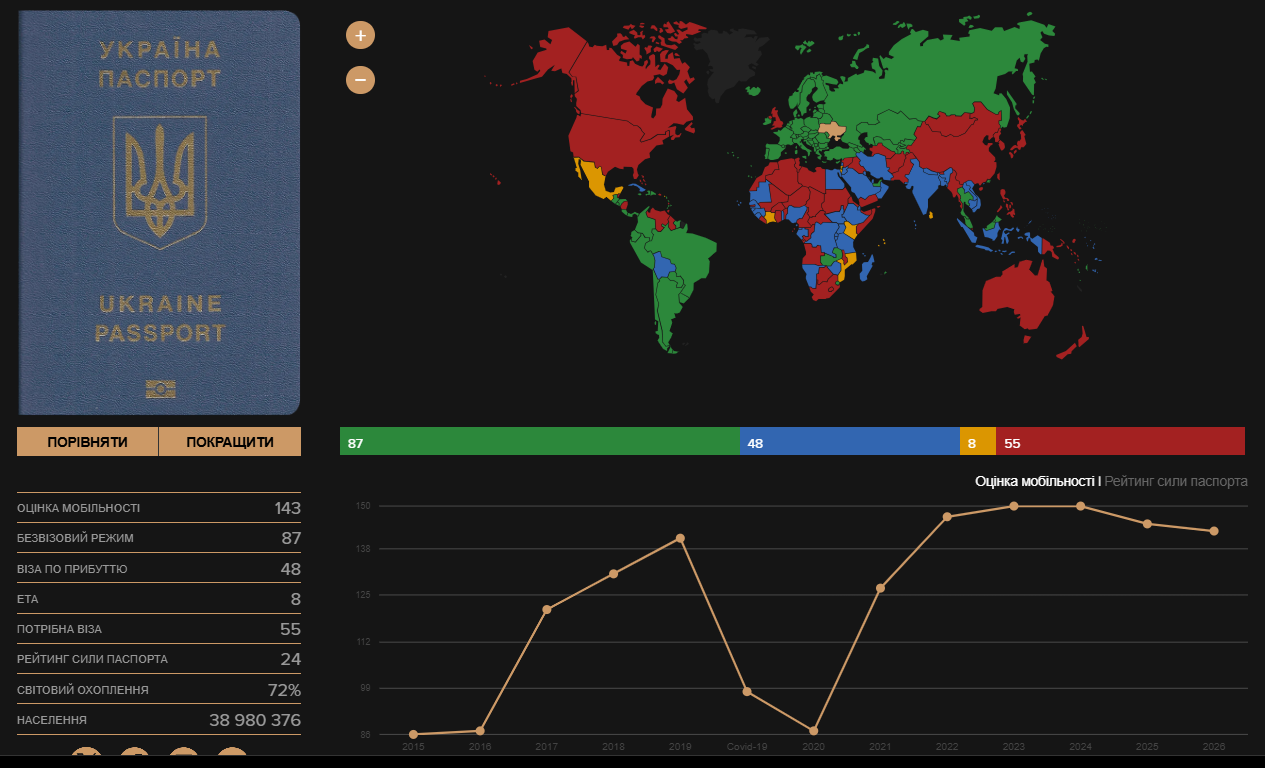Open the БЕЗВІЗОВИЙ РЕЖИМ stat row
The height and width of the screenshot is (768, 1265).
pyautogui.click(x=159, y=538)
